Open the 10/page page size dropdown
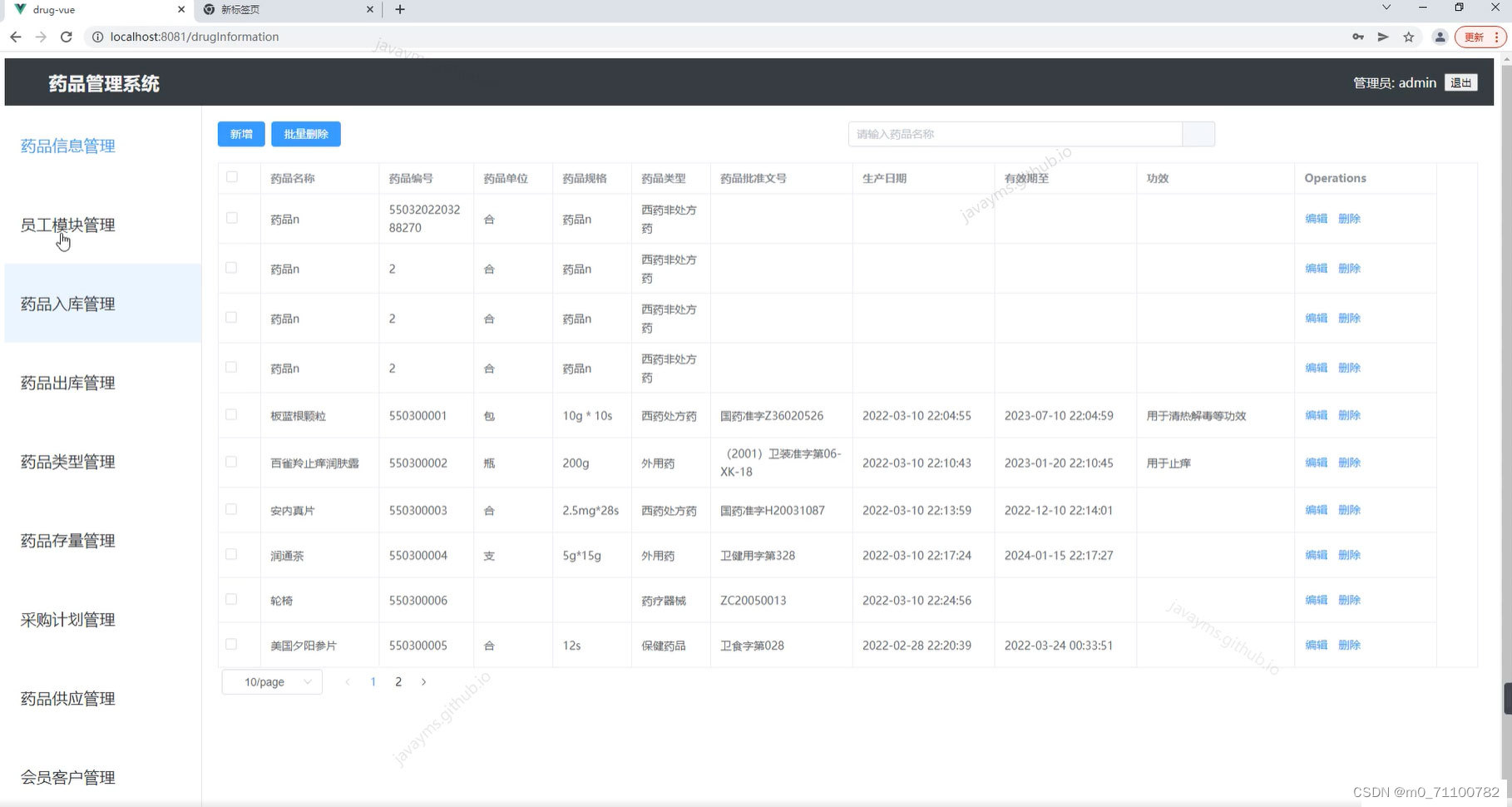1512x807 pixels. tap(271, 681)
